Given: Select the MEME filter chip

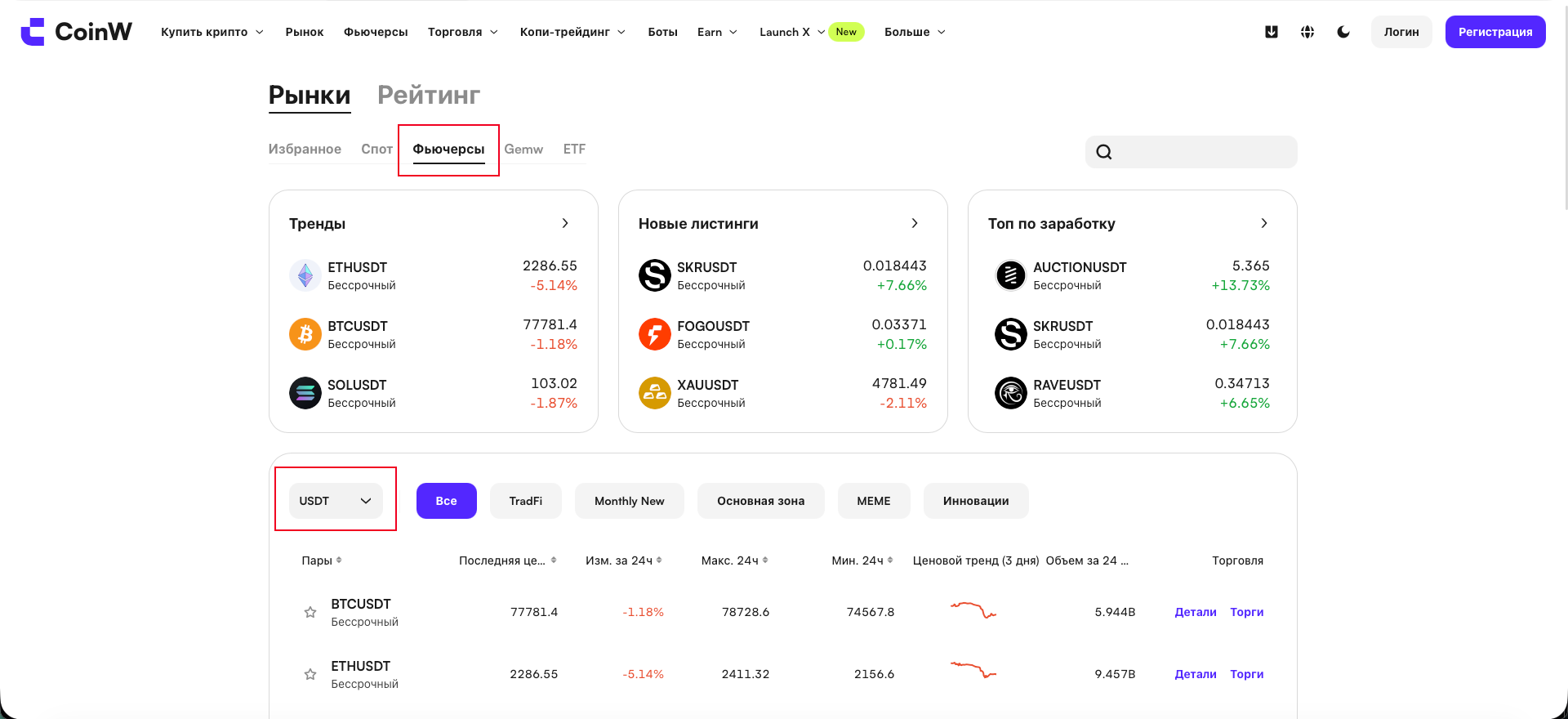Looking at the screenshot, I should click(x=874, y=501).
